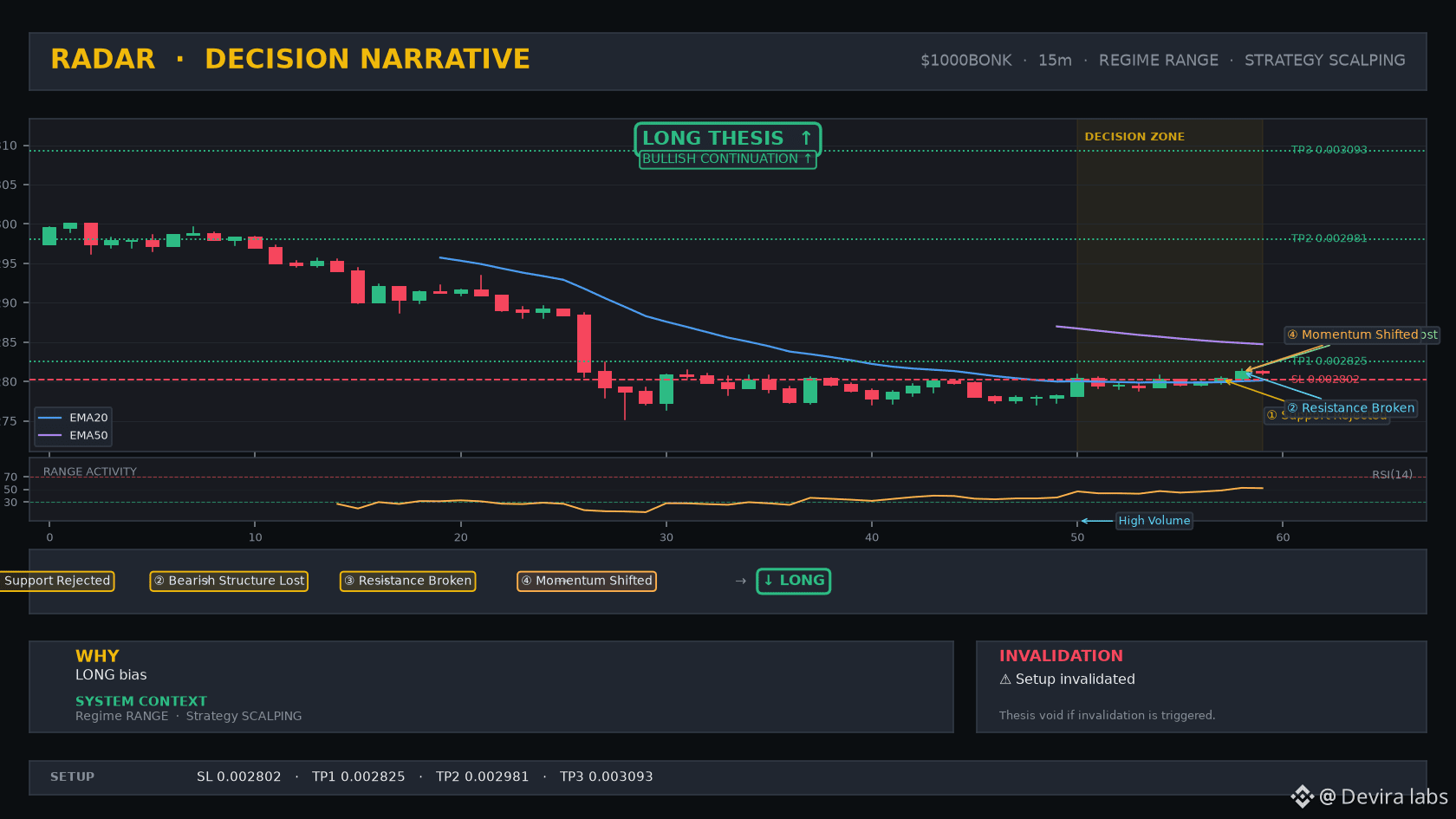
Task: Click SL 0.002802 in the setup bar
Action: pos(238,777)
